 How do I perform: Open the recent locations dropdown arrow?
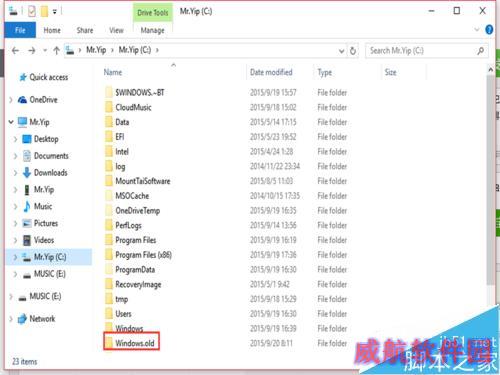pos(45,51)
